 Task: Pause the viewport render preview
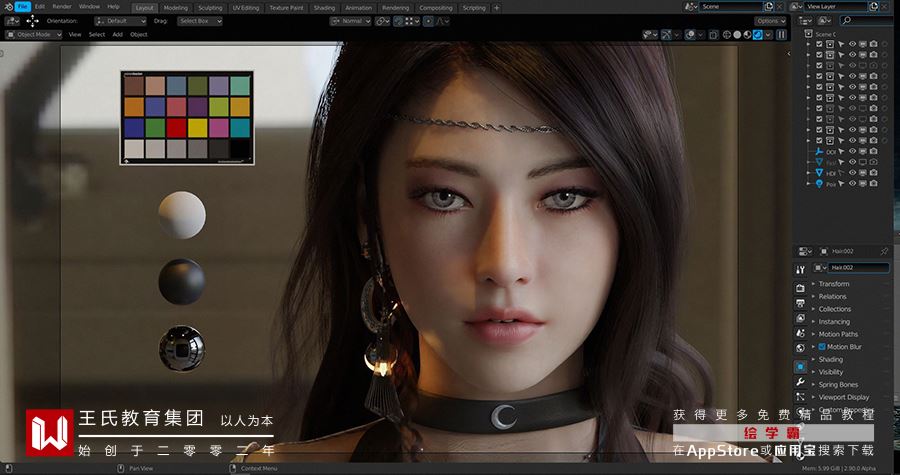click(x=781, y=35)
